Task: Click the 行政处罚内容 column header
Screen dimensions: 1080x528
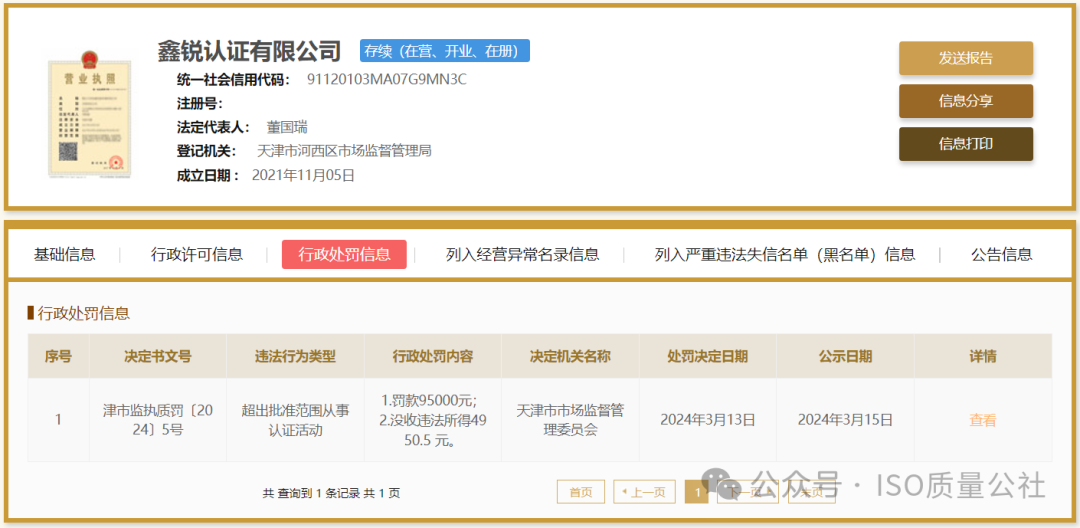Action: [433, 356]
